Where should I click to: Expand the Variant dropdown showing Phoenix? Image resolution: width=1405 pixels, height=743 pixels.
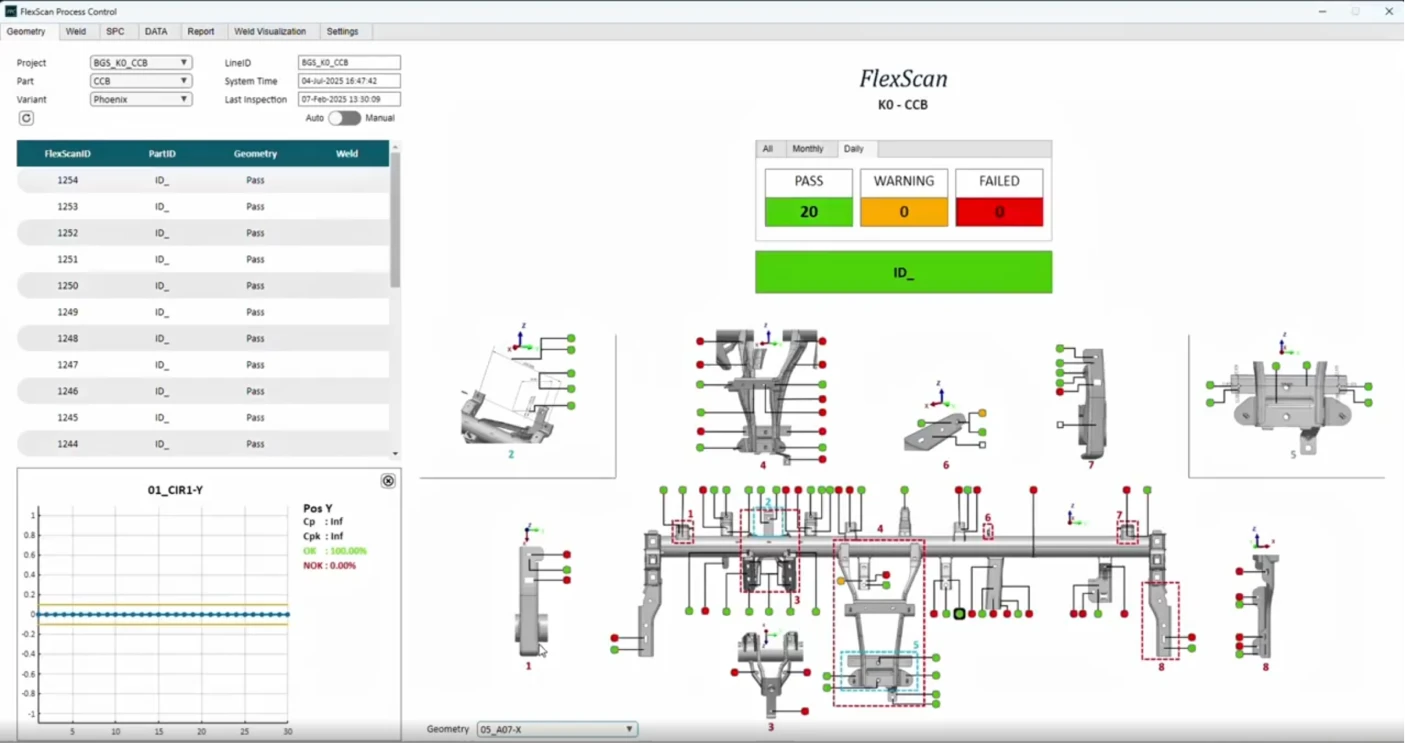pos(140,100)
